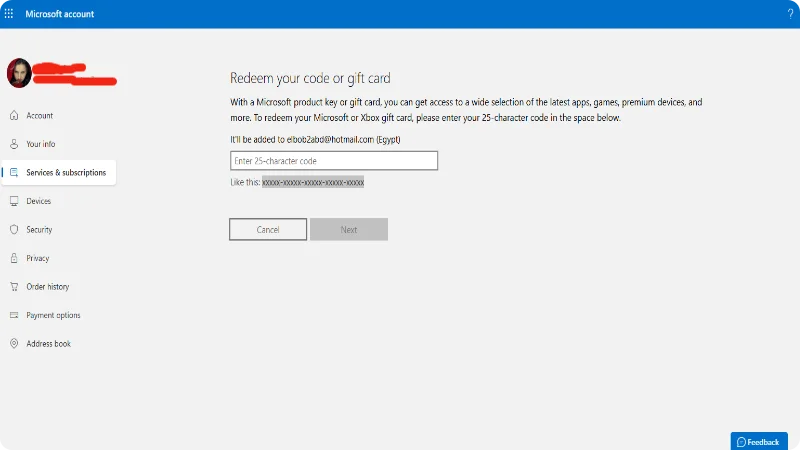Click the Order history cart icon
The image size is (800, 450).
[14, 287]
